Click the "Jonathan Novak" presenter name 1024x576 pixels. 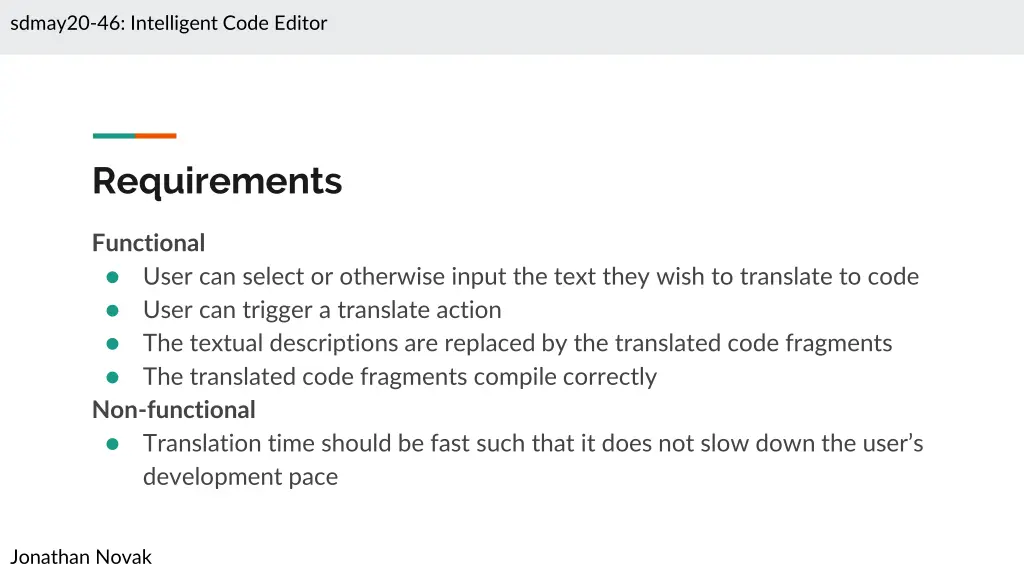[x=81, y=557]
